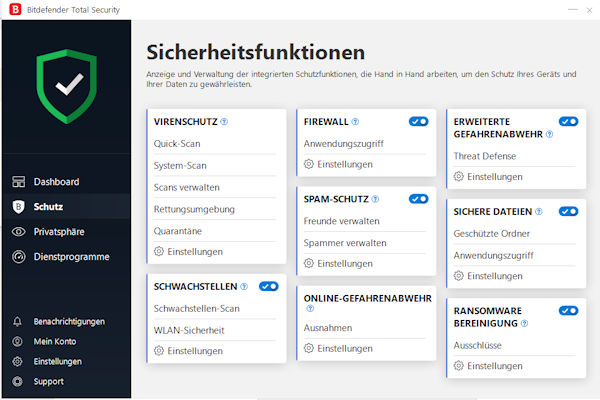Open the Sichere Dateien help icon
This screenshot has height=400, width=600.
[x=539, y=212]
